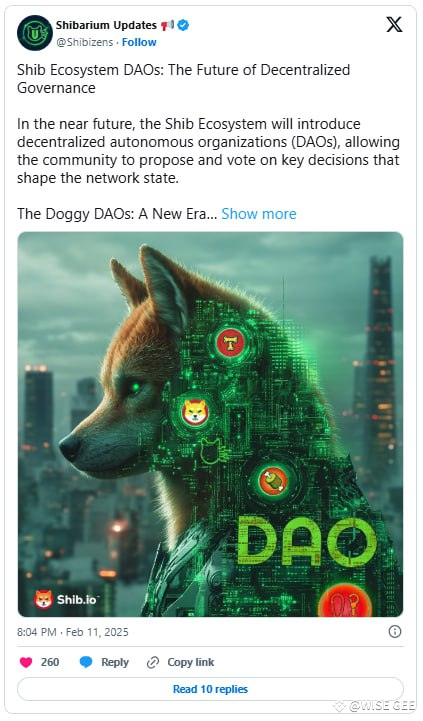Open the DAO dog image

click(211, 424)
